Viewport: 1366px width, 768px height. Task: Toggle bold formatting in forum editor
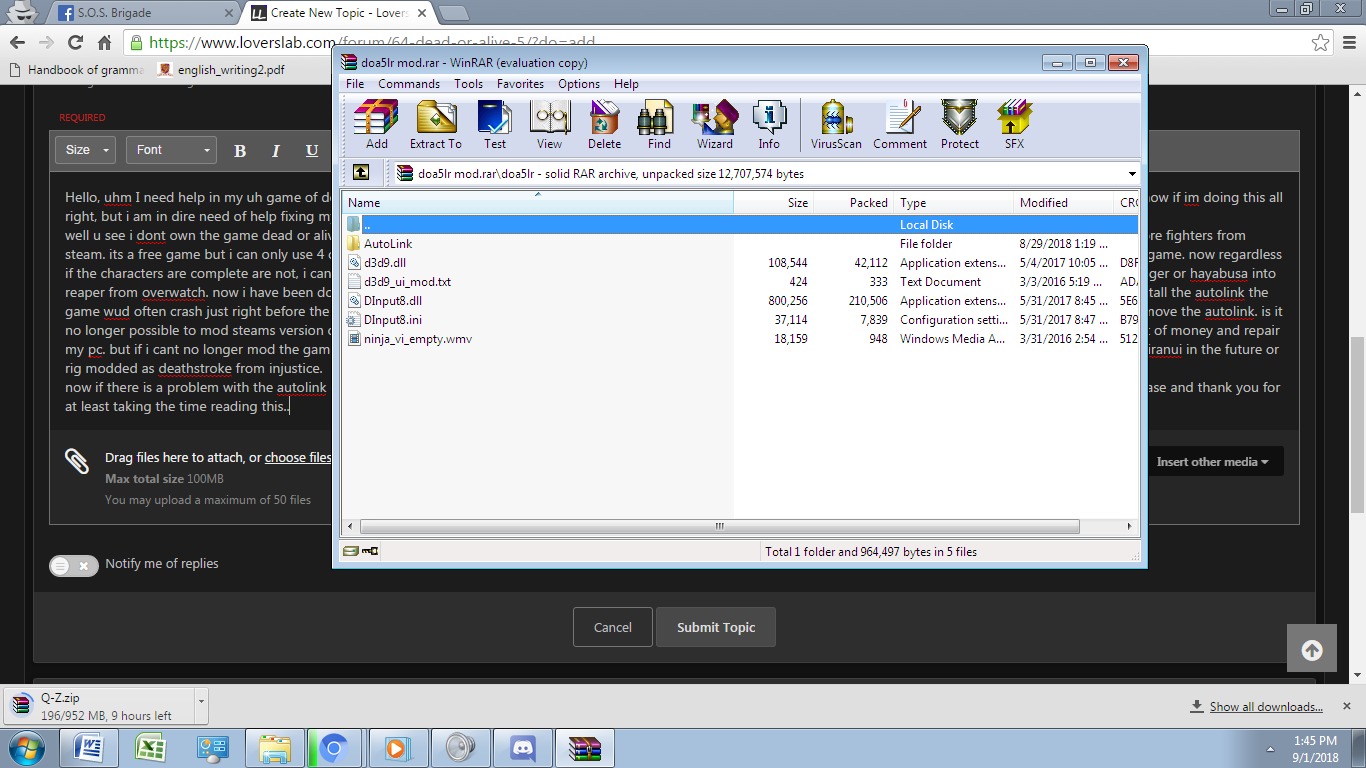tap(240, 151)
